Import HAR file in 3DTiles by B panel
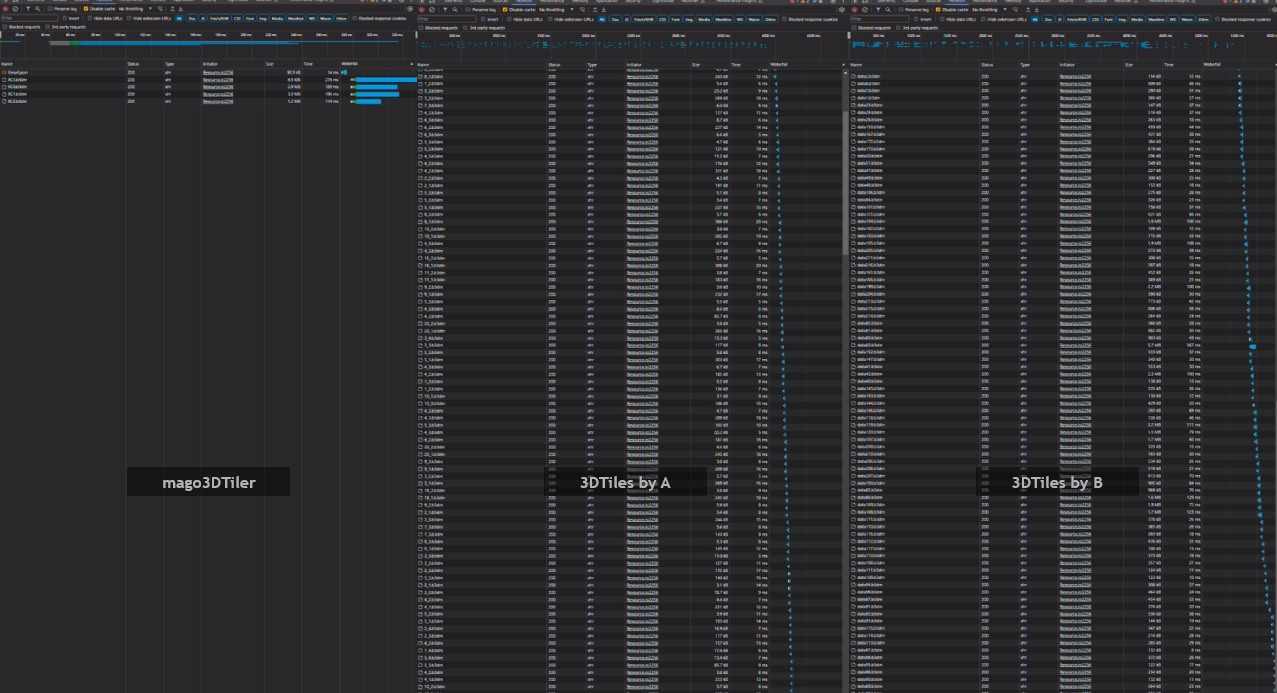The height and width of the screenshot is (693, 1277). [1028, 10]
